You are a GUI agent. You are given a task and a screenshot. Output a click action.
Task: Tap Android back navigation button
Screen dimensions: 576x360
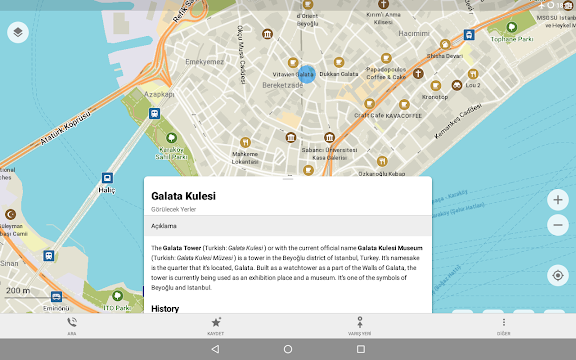click(216, 349)
